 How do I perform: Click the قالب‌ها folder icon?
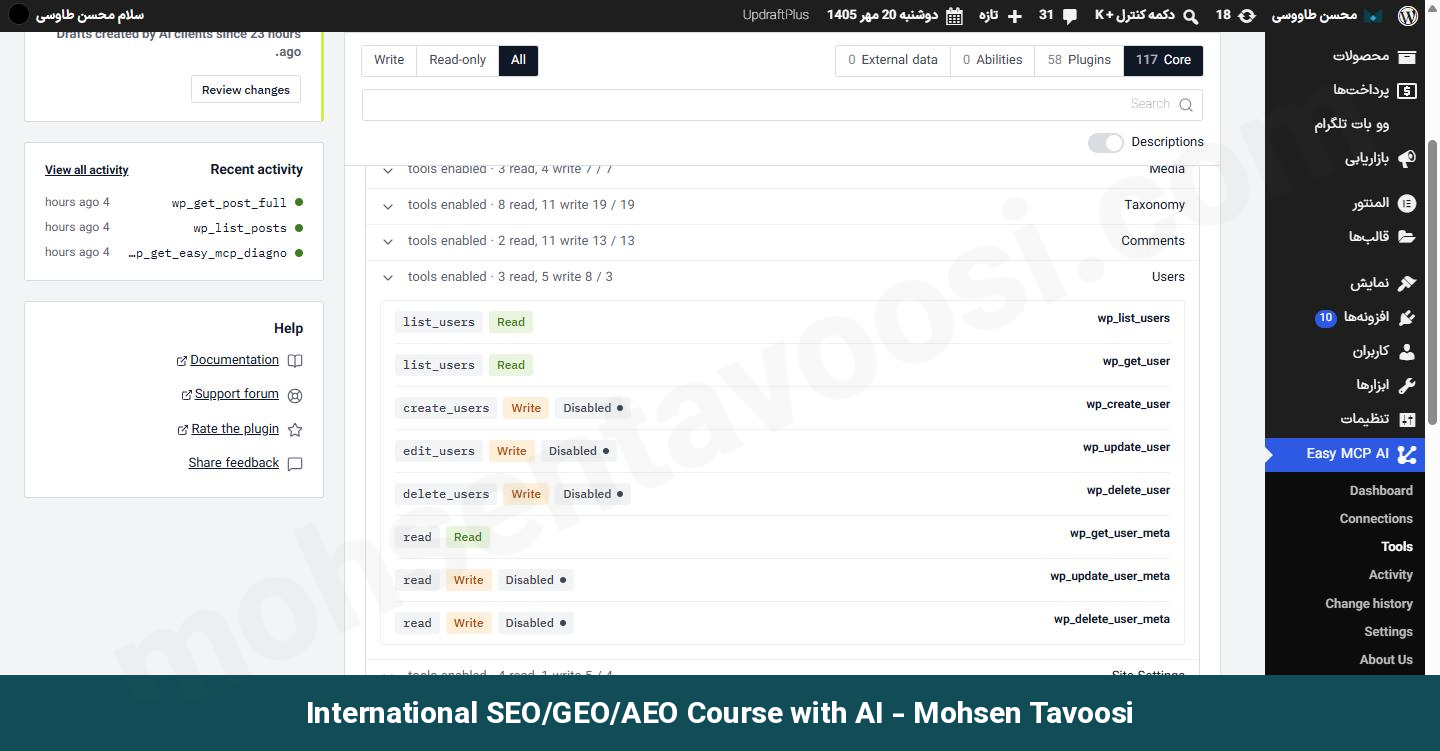coord(1407,237)
